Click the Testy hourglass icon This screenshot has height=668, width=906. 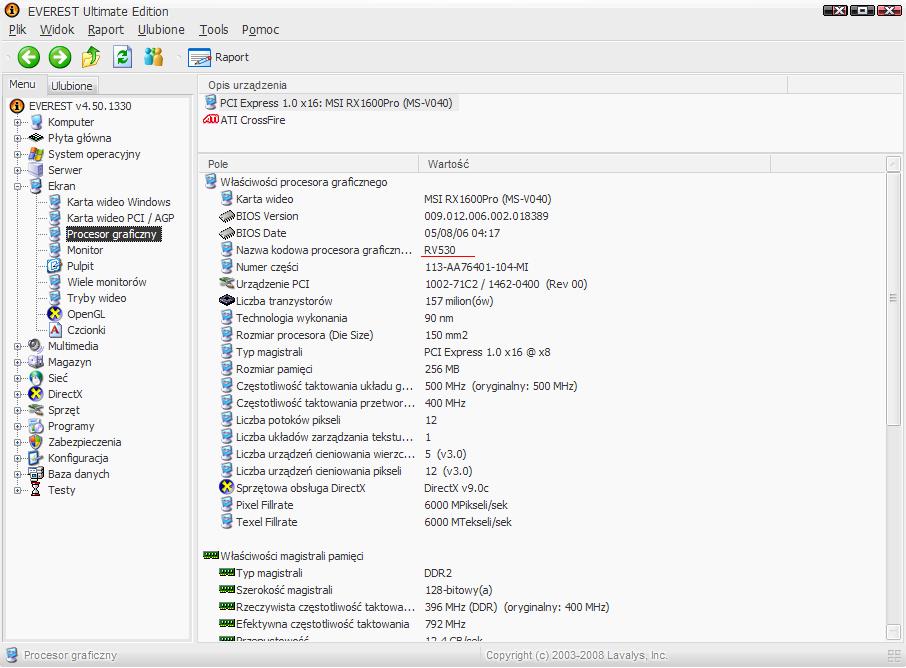pyautogui.click(x=36, y=490)
